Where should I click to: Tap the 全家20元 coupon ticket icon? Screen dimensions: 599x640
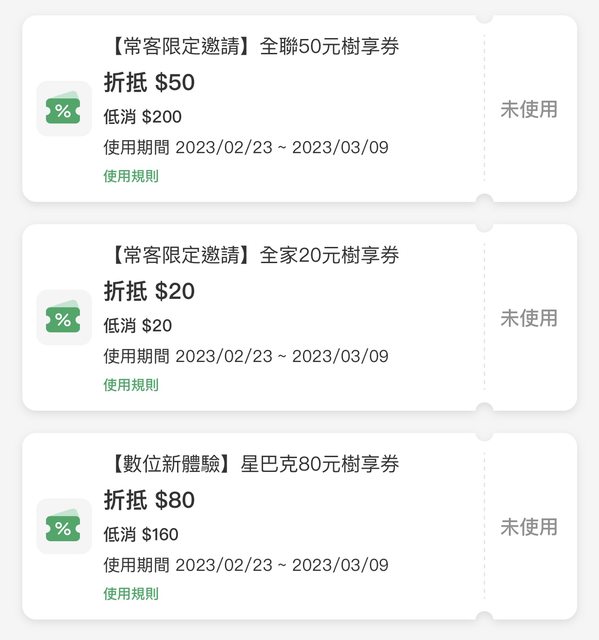point(64,318)
